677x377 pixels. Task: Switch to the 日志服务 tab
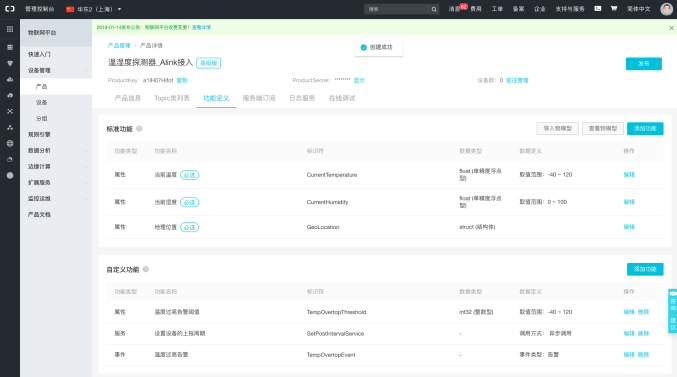coord(302,98)
